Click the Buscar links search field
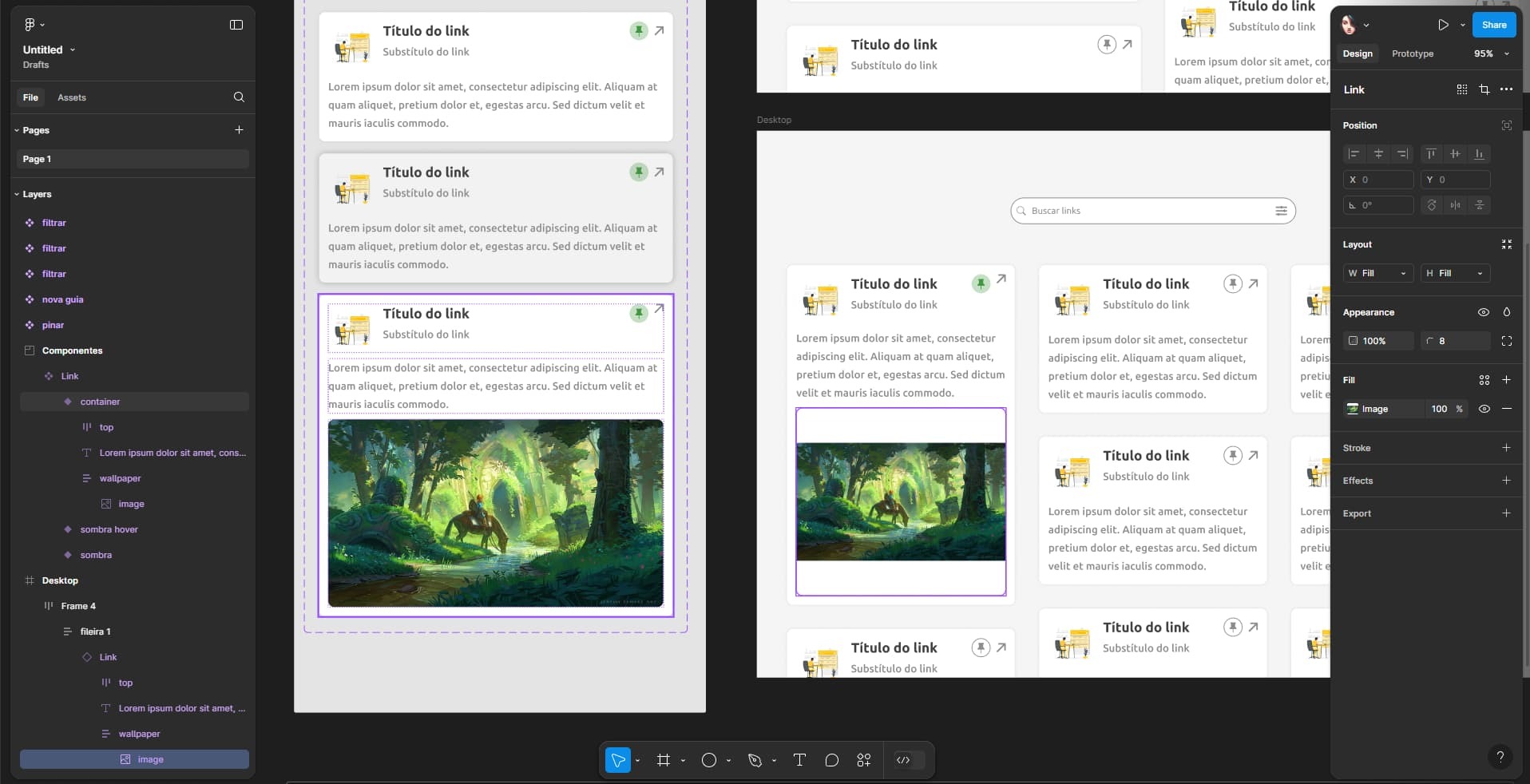Screen dimensions: 1530x784 [x=1152, y=211]
